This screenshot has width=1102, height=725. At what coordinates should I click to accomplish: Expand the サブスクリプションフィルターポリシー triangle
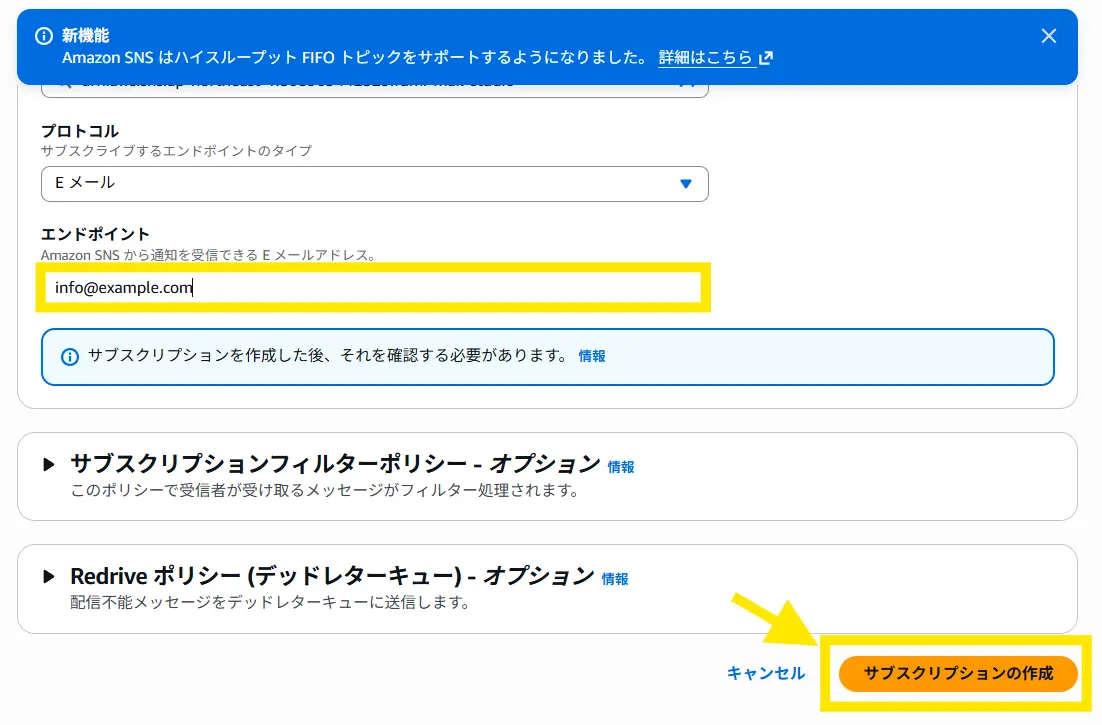[x=48, y=465]
